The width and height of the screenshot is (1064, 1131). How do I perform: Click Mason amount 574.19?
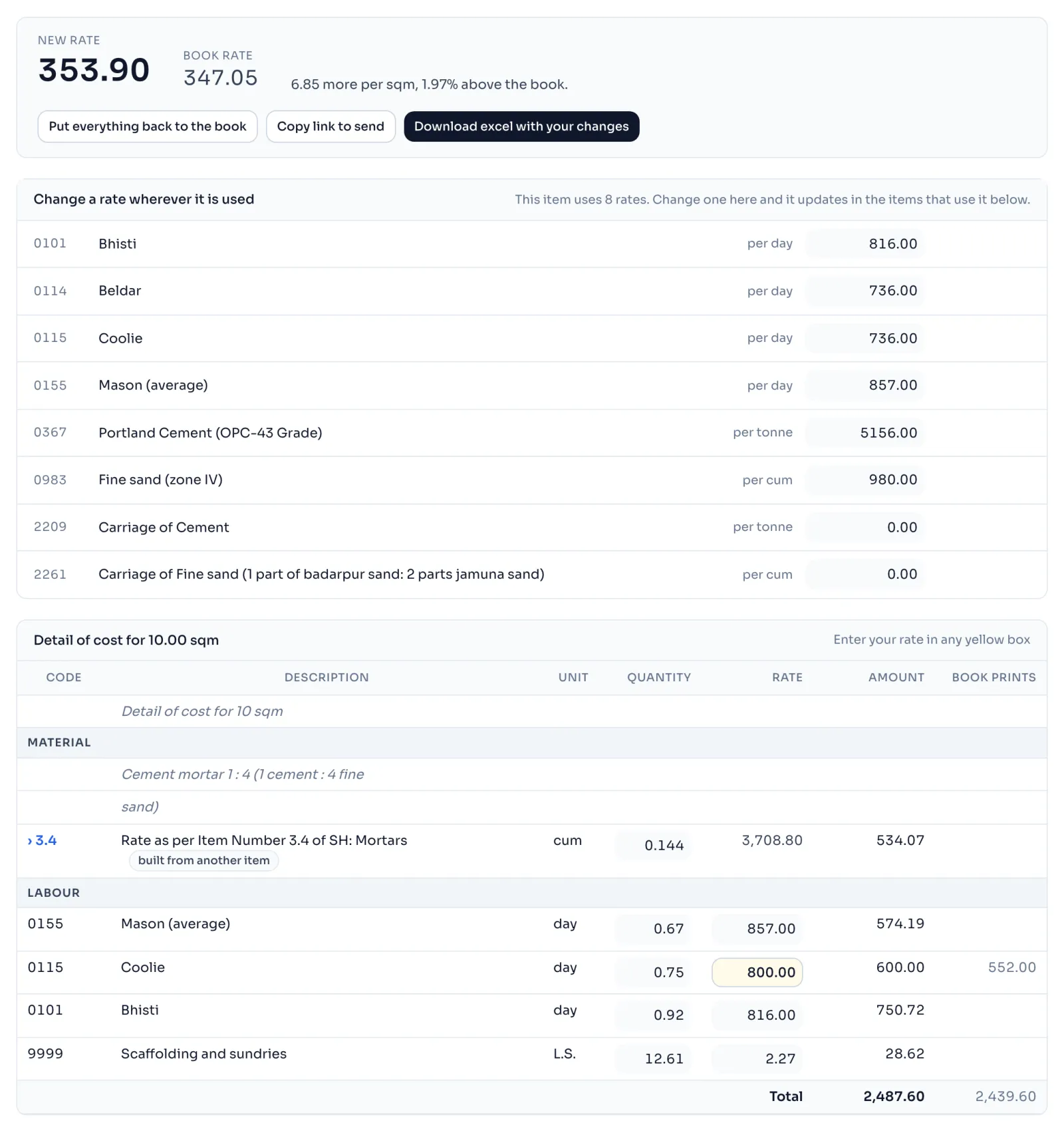point(900,923)
